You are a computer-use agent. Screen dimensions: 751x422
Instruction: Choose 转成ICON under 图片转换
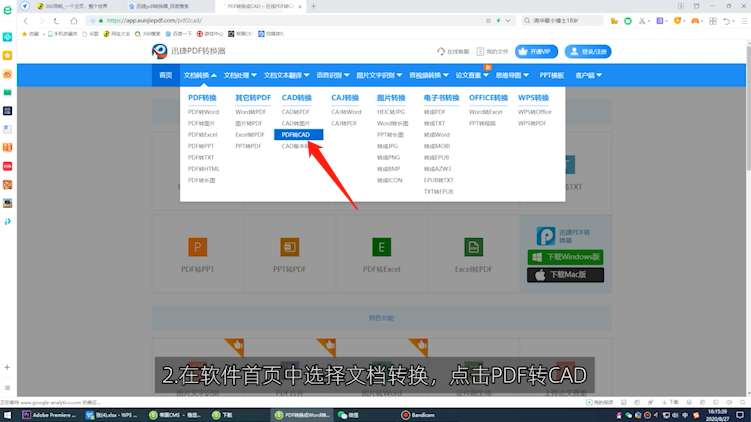389,181
